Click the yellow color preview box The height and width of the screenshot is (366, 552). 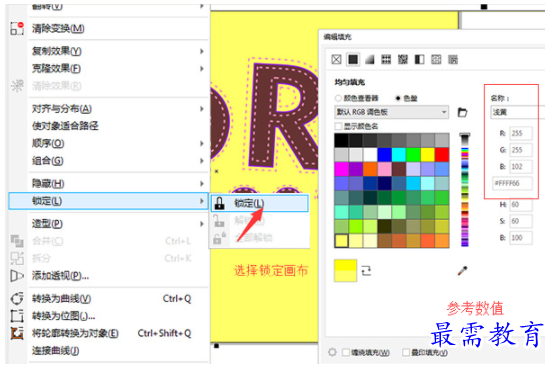point(345,270)
